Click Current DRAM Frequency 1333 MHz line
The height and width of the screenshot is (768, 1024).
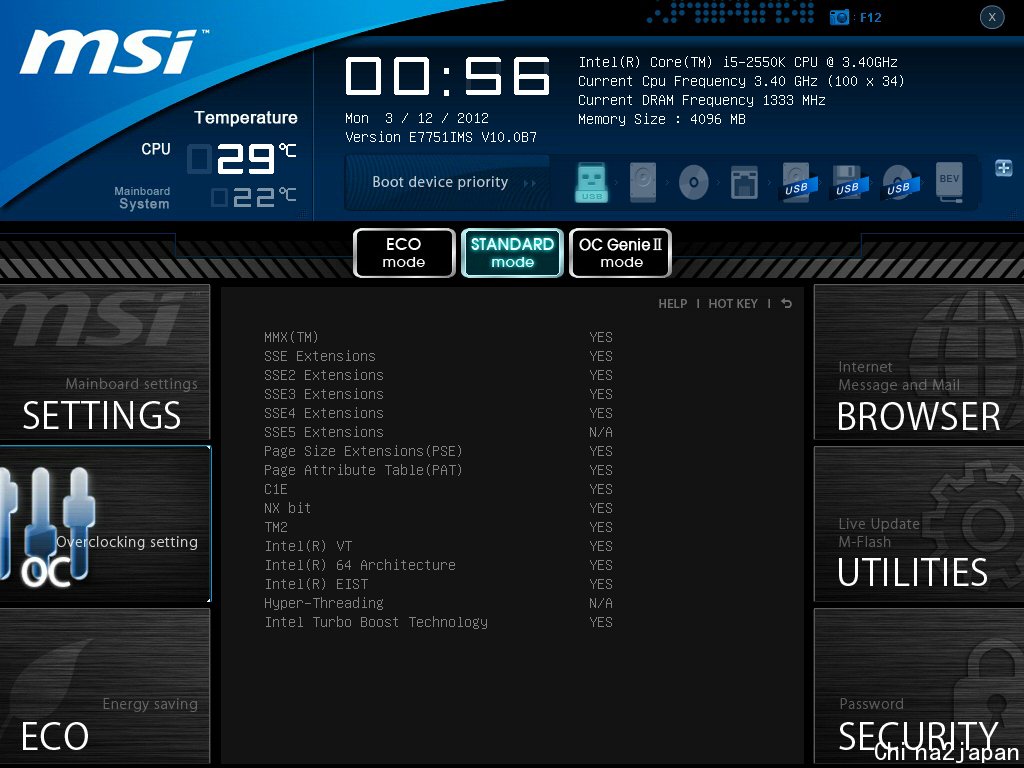702,100
